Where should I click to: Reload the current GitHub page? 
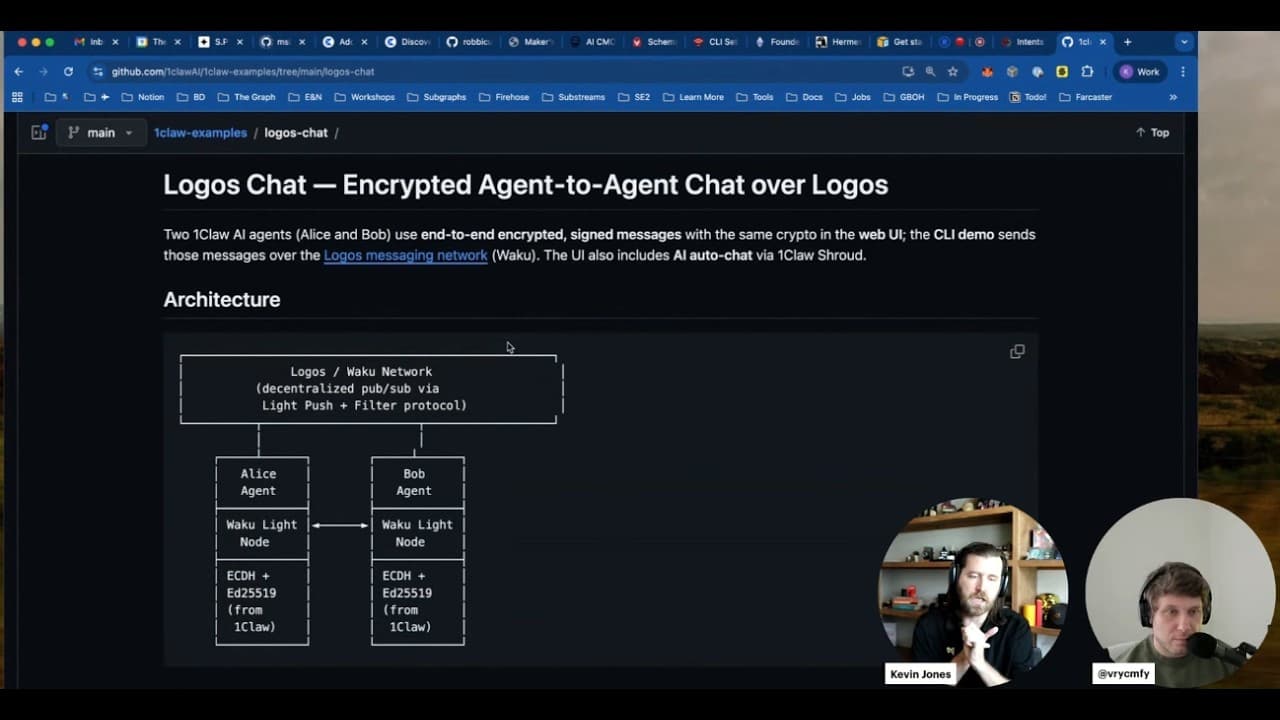pyautogui.click(x=68, y=72)
